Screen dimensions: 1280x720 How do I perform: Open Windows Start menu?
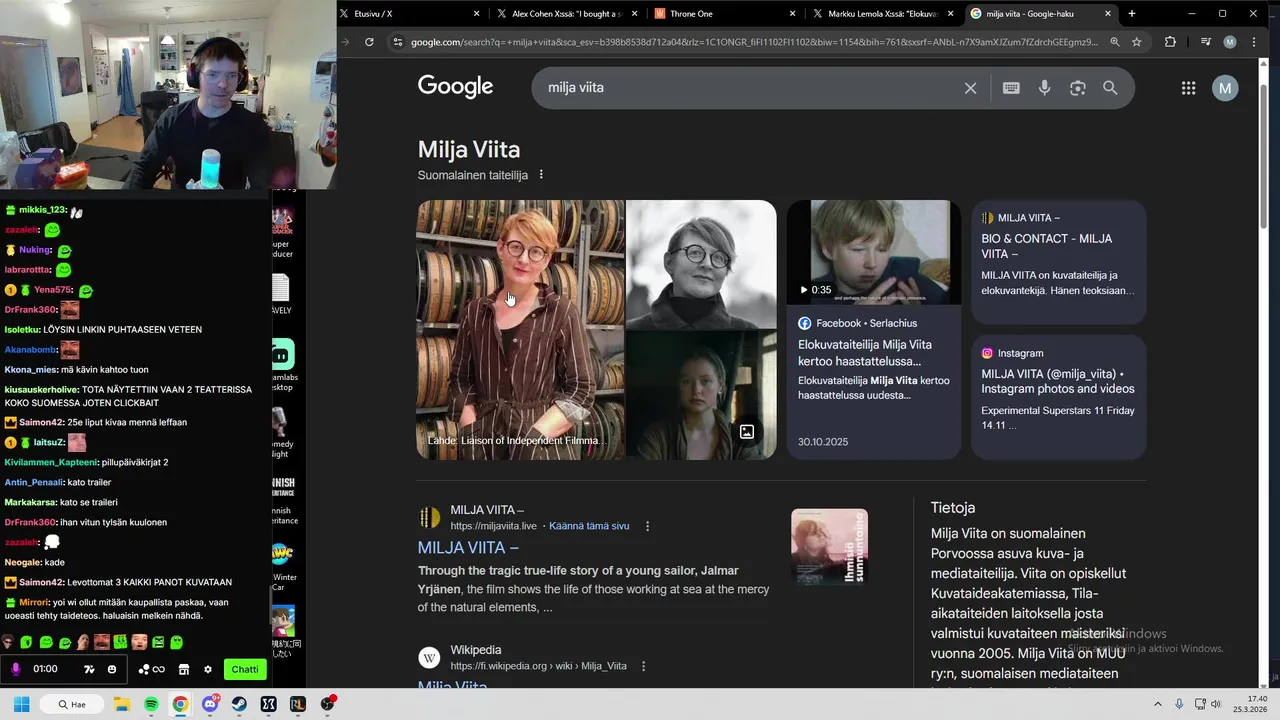click(x=21, y=704)
